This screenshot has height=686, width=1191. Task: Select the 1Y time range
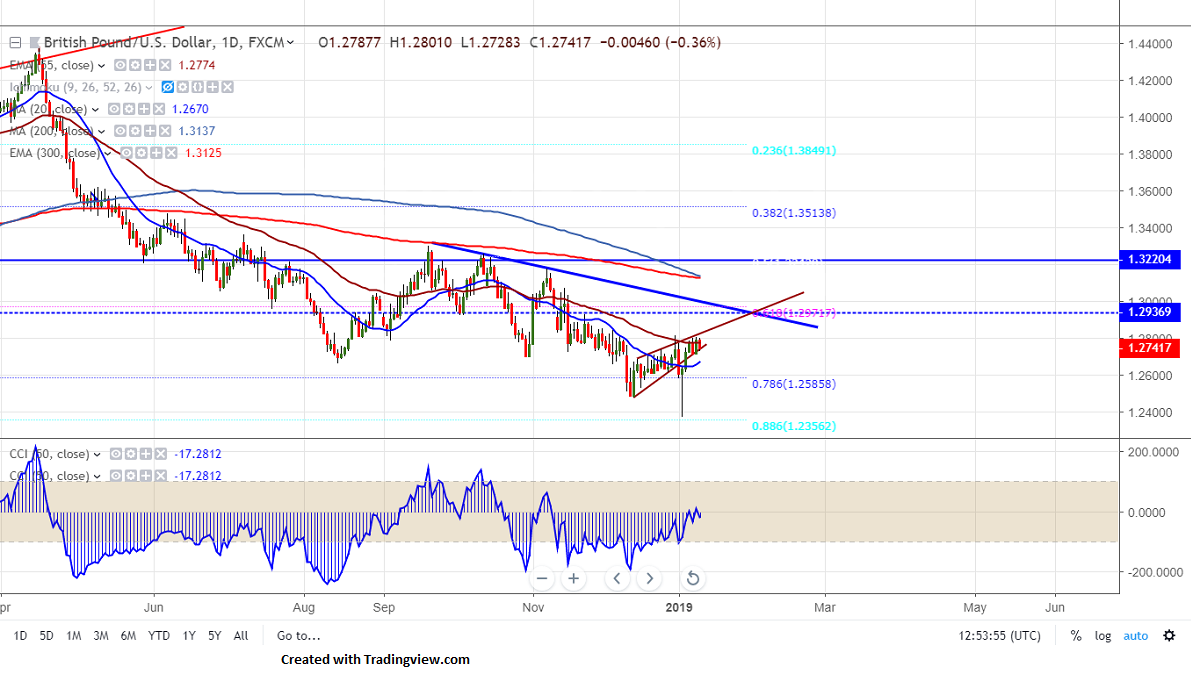point(189,636)
